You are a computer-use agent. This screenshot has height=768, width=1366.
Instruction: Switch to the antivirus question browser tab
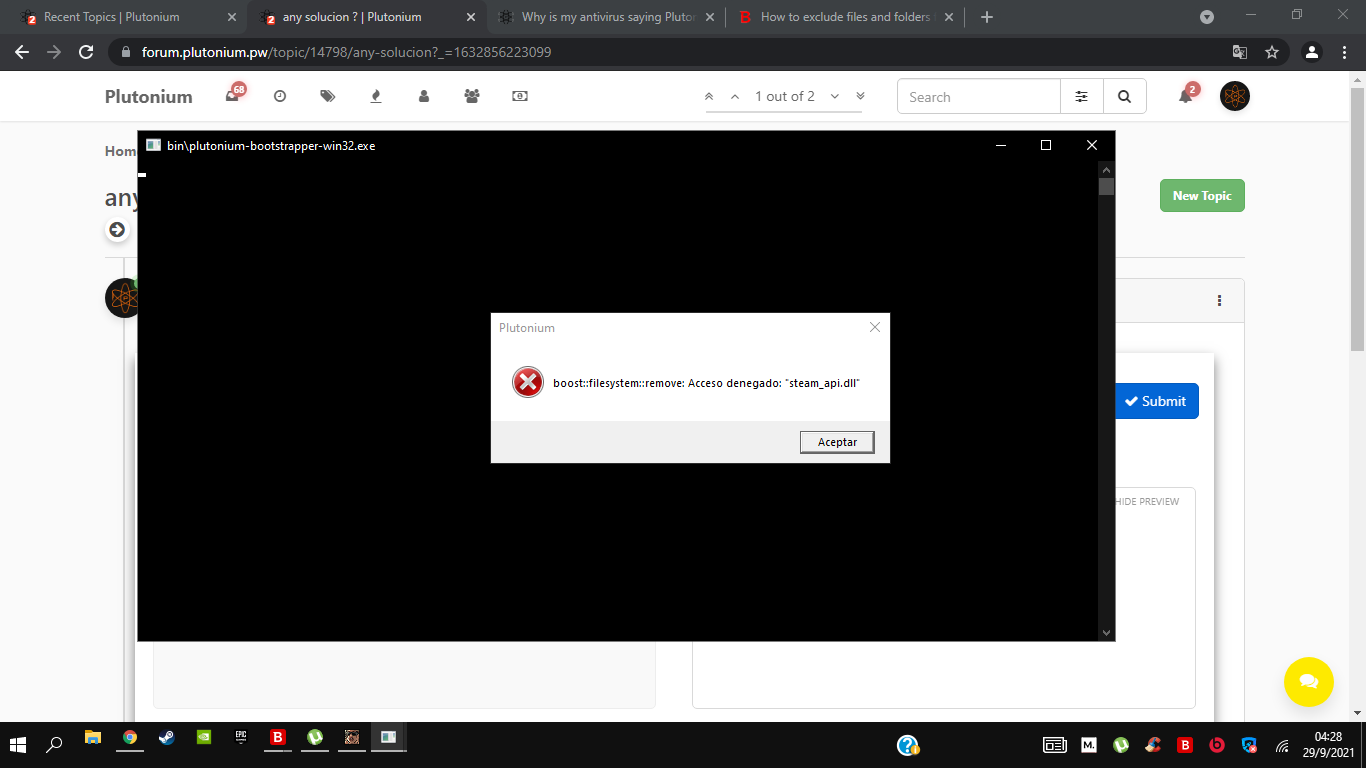pos(607,17)
